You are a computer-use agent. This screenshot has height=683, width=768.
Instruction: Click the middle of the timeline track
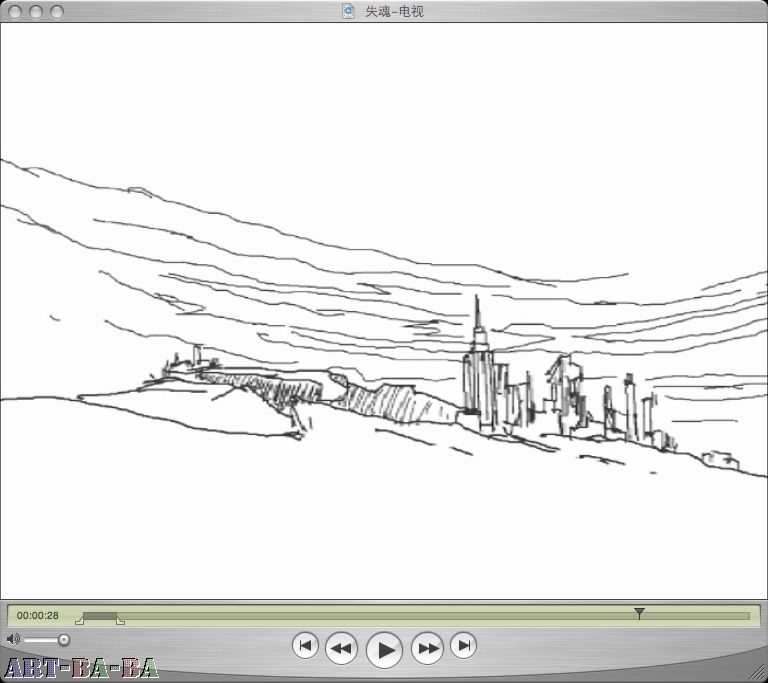416,615
